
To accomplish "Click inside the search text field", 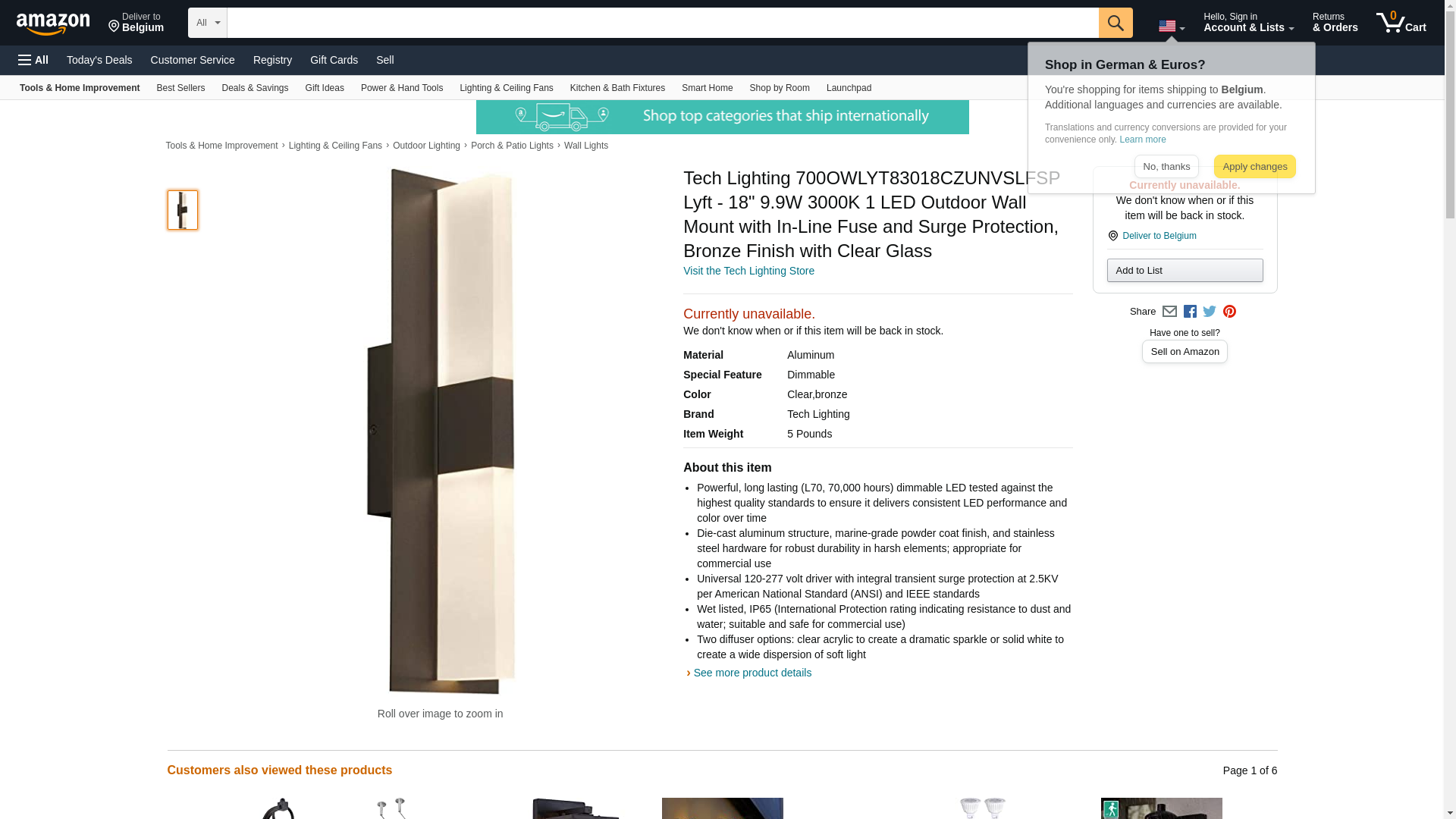I will 663,23.
